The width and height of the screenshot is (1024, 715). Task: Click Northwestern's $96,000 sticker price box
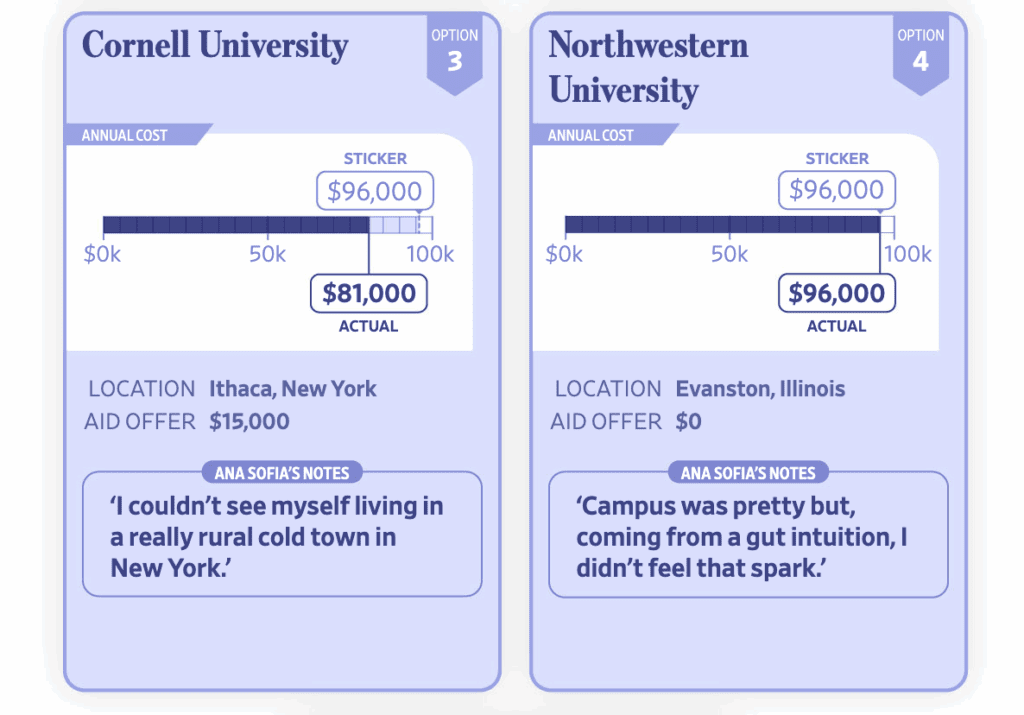[837, 190]
